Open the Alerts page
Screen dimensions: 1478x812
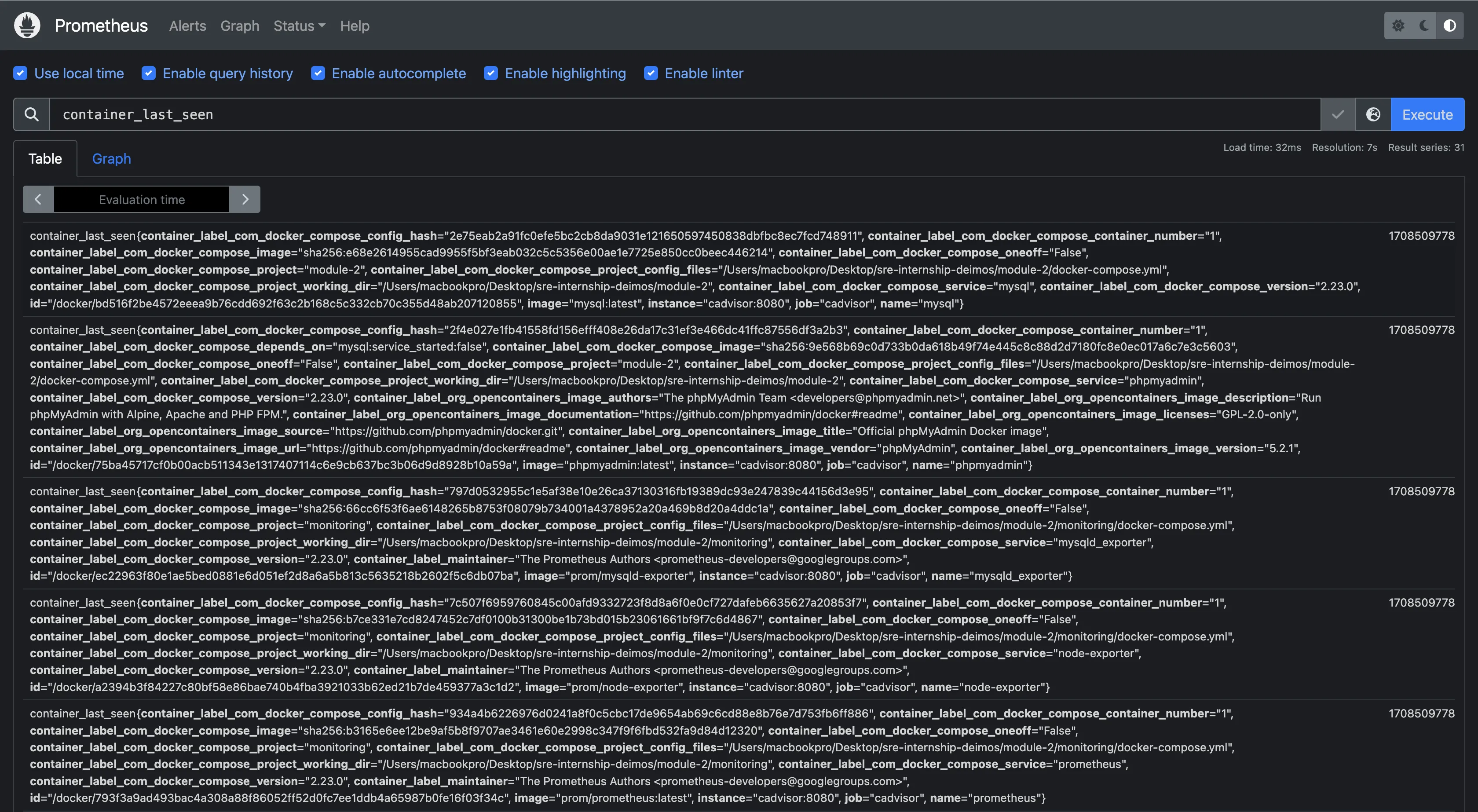click(x=187, y=26)
